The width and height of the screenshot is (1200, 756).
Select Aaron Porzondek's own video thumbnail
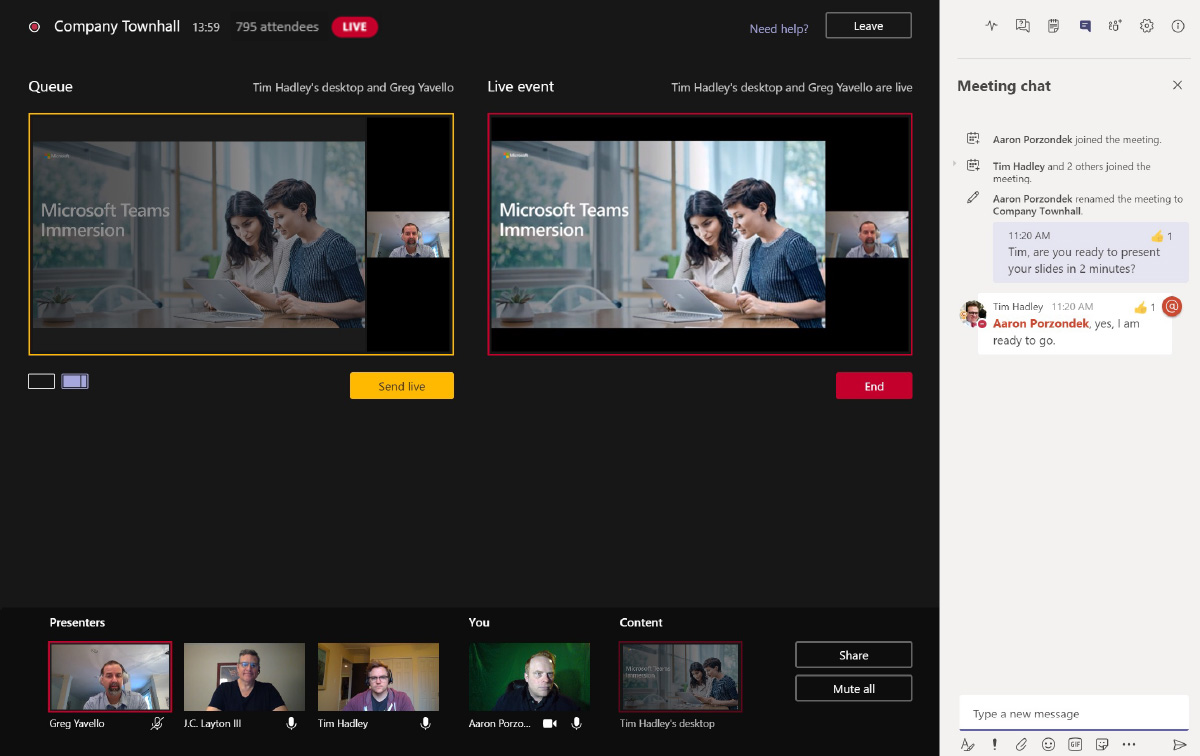(x=529, y=677)
